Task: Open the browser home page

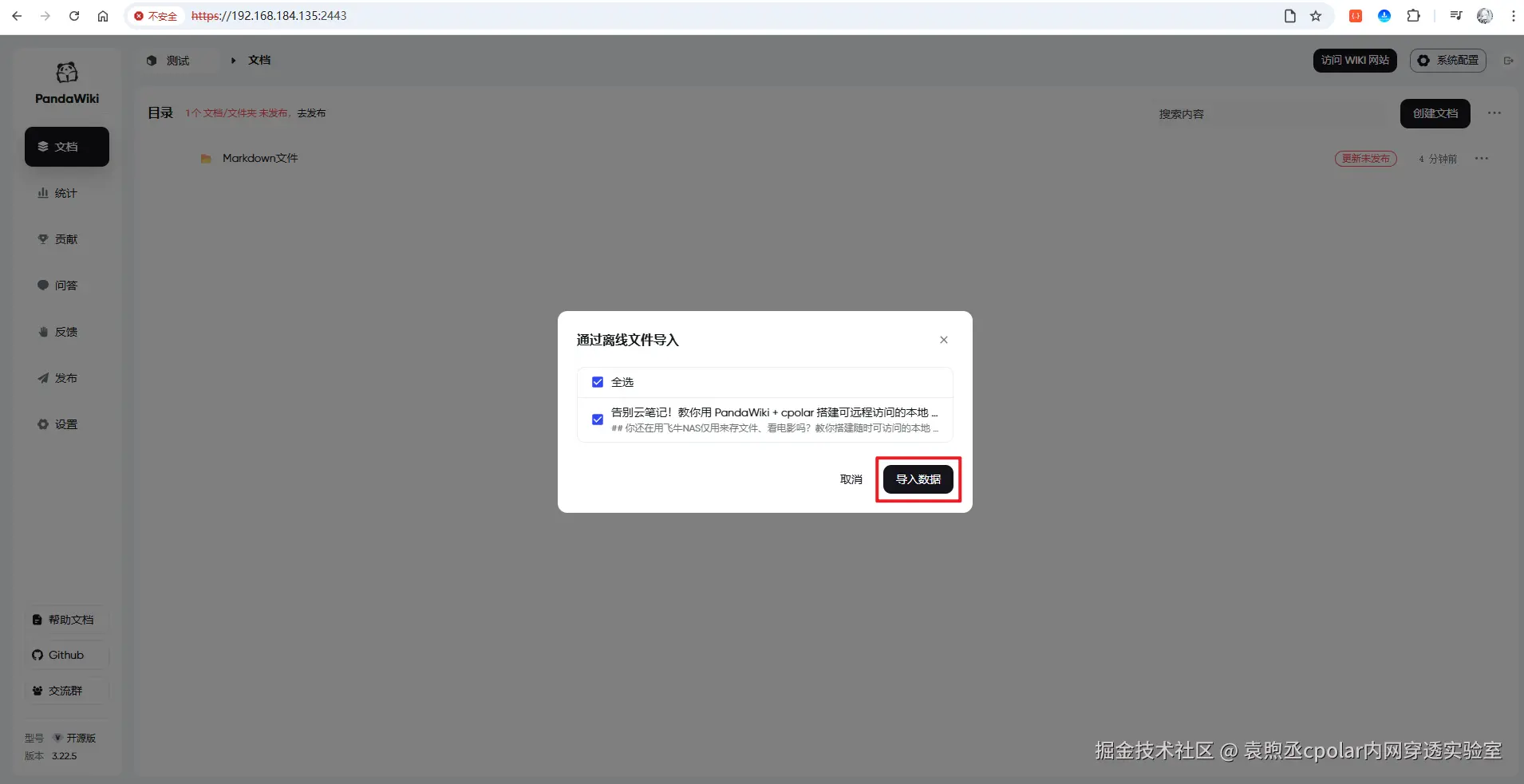Action: pos(103,16)
